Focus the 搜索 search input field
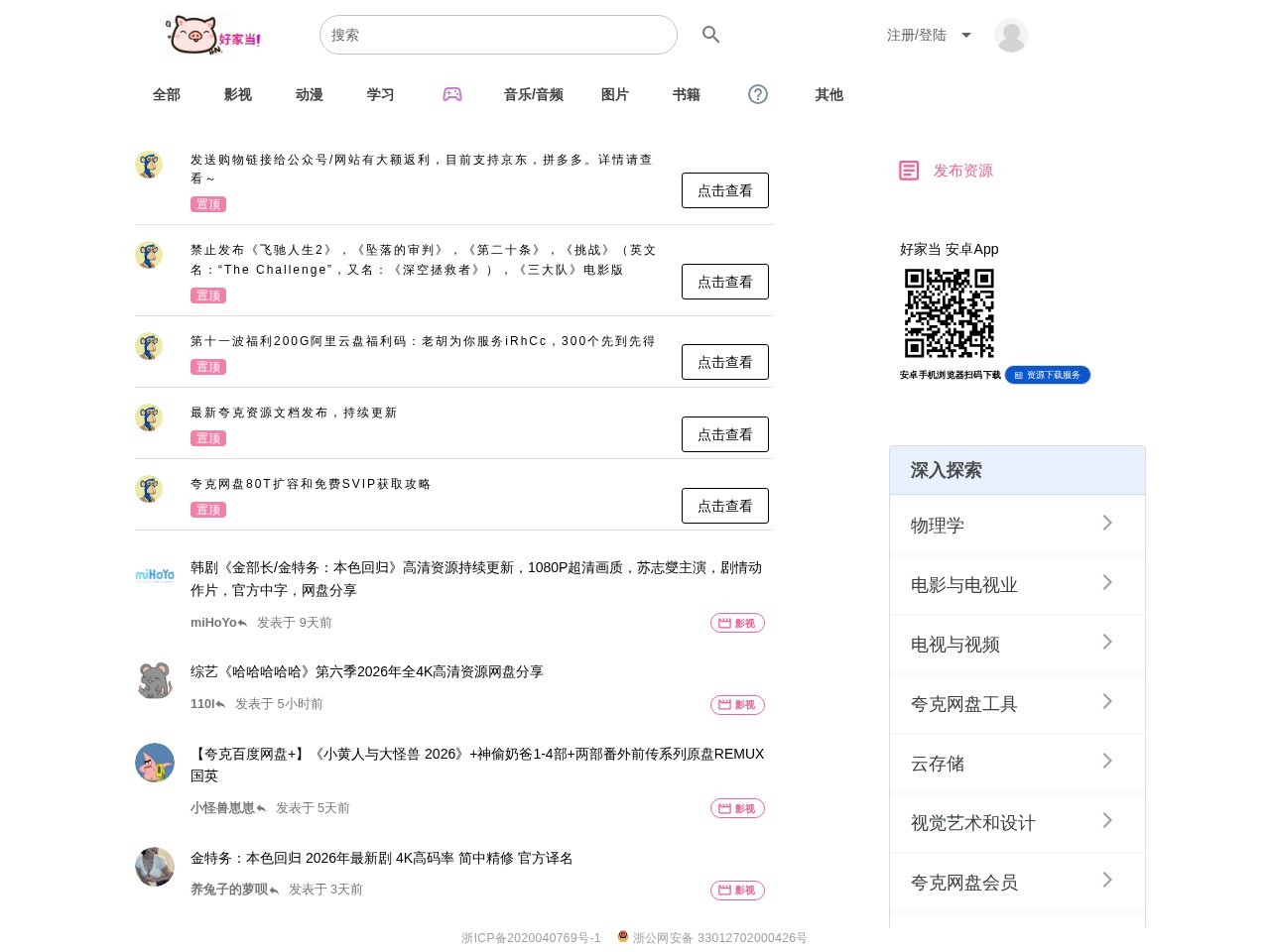The height and width of the screenshot is (952, 1270). click(x=498, y=35)
